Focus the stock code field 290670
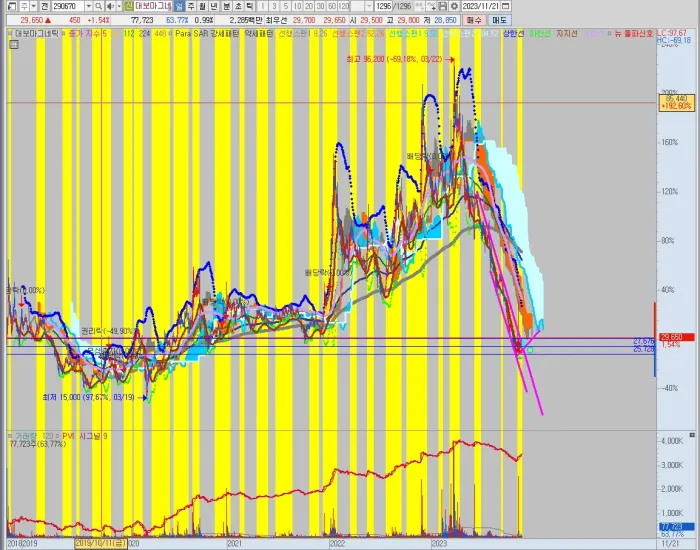This screenshot has width=700, height=550. tap(67, 6)
